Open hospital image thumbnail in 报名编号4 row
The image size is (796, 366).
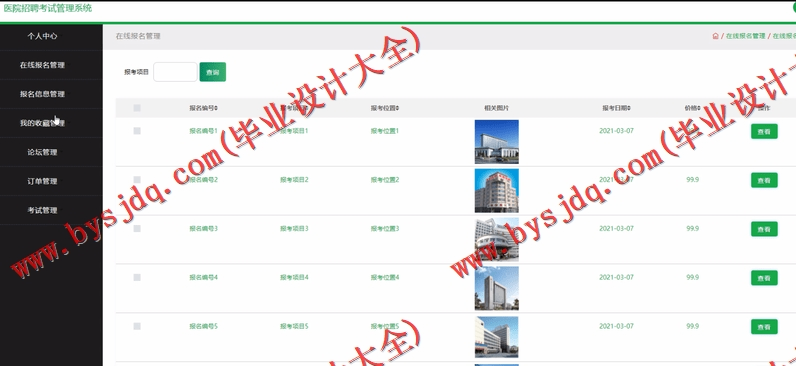click(496, 288)
